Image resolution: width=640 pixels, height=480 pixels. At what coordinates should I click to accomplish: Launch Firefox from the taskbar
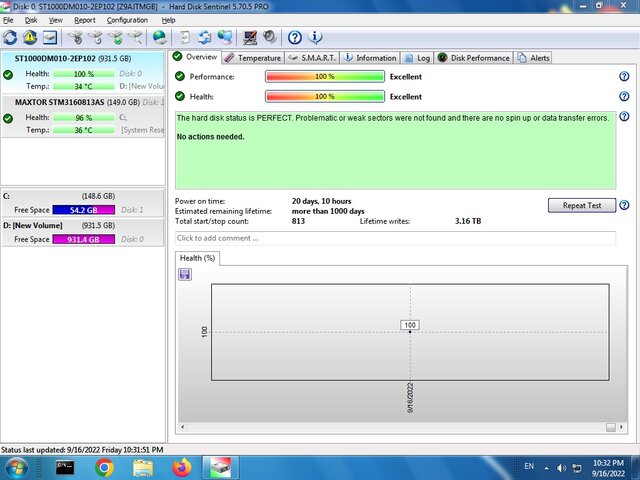coord(181,466)
